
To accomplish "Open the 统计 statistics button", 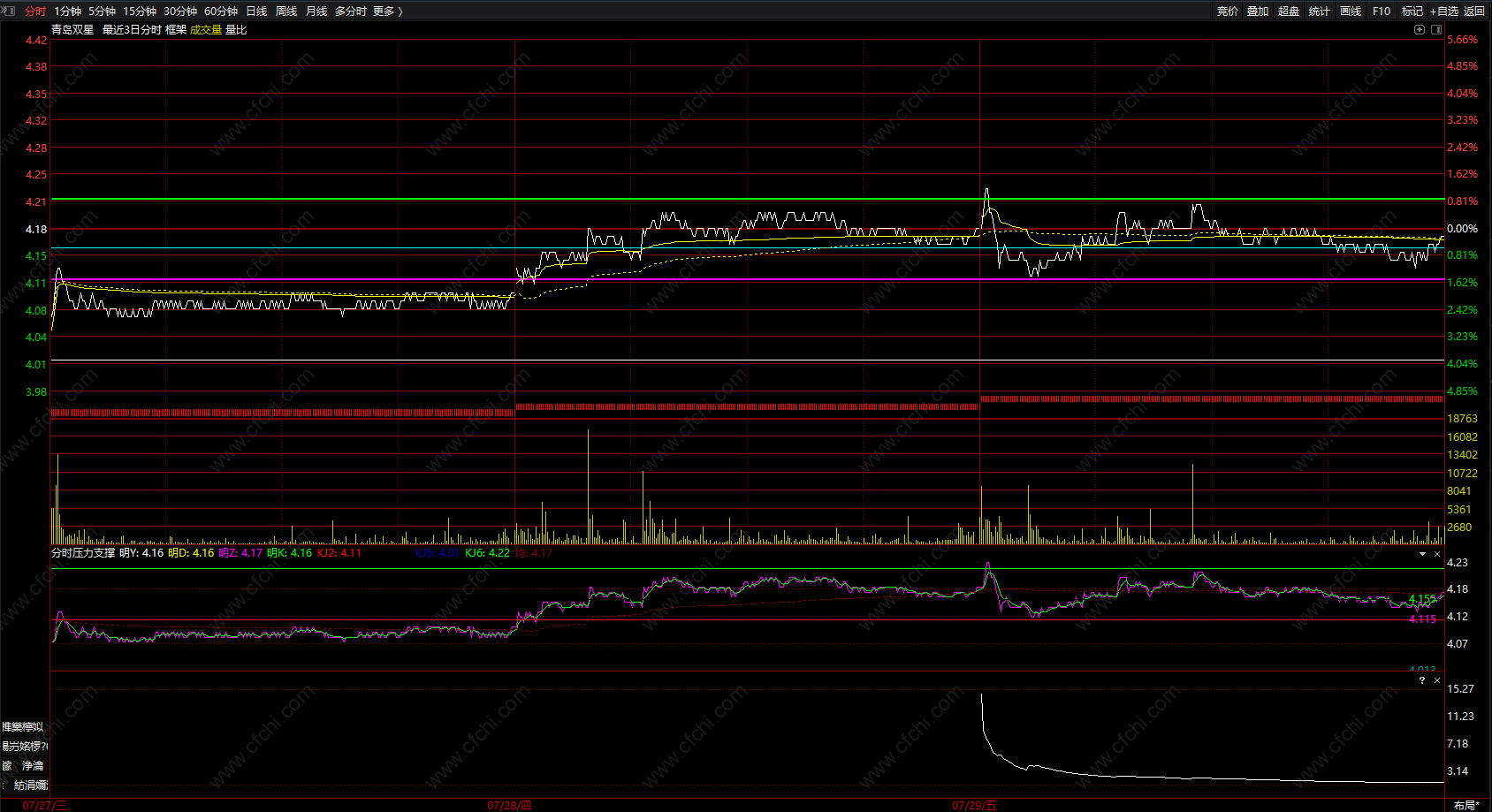I will click(x=1320, y=11).
